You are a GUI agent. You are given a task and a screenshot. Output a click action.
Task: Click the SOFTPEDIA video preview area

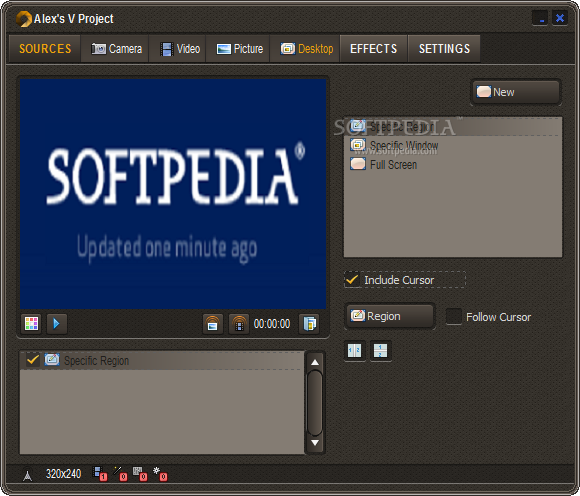pos(173,194)
